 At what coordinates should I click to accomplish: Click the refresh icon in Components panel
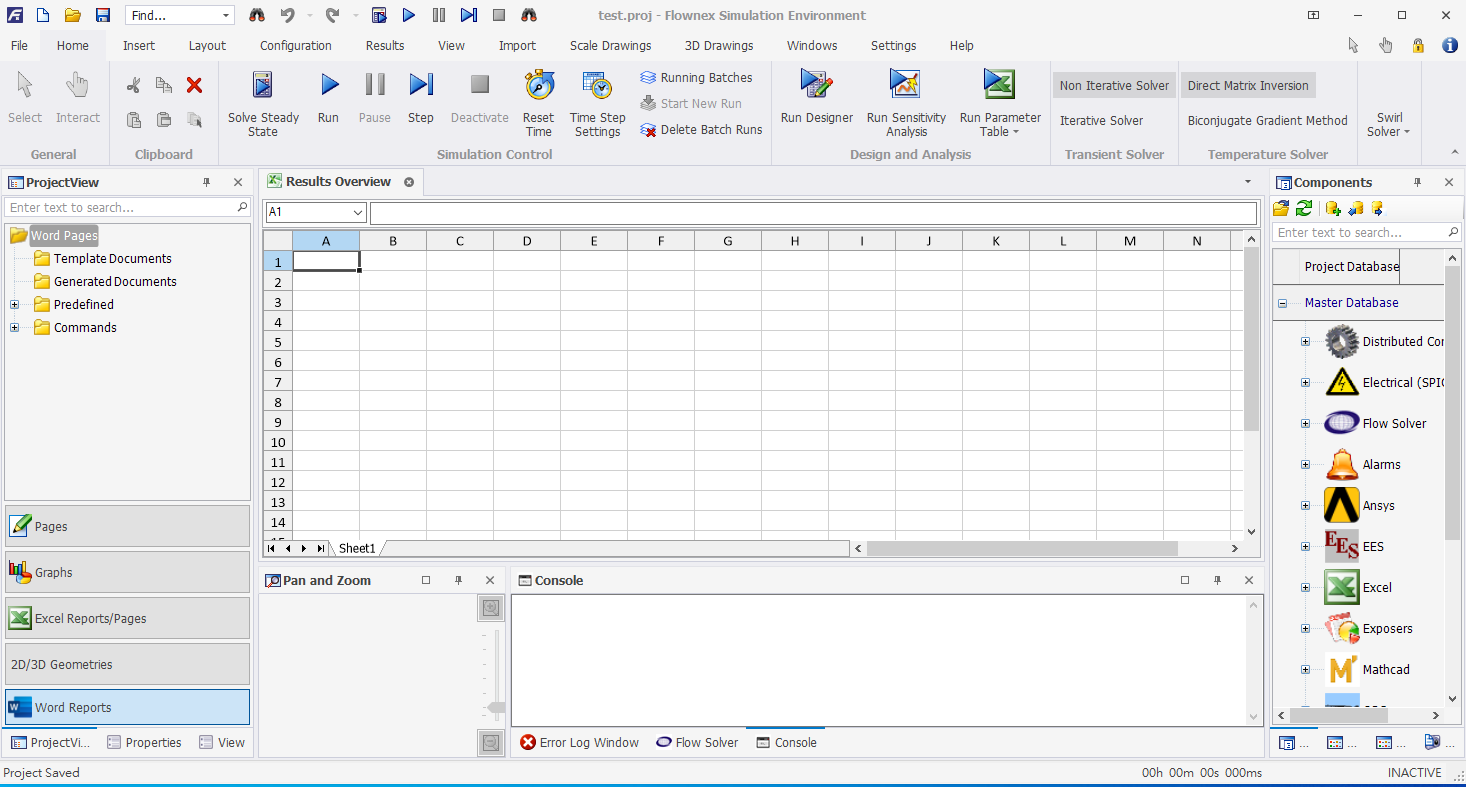(1304, 208)
